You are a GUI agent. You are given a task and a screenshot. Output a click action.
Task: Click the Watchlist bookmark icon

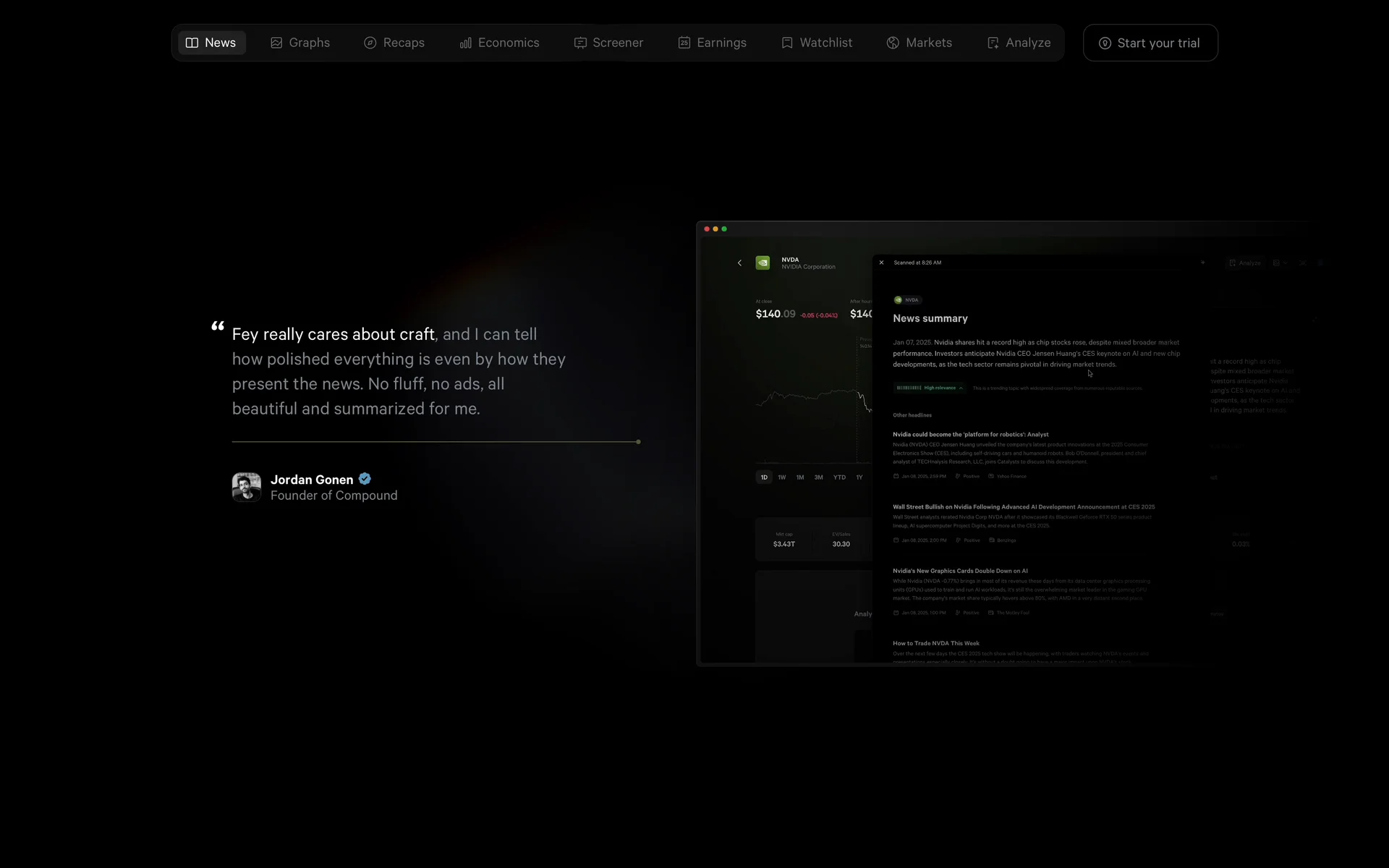point(787,43)
